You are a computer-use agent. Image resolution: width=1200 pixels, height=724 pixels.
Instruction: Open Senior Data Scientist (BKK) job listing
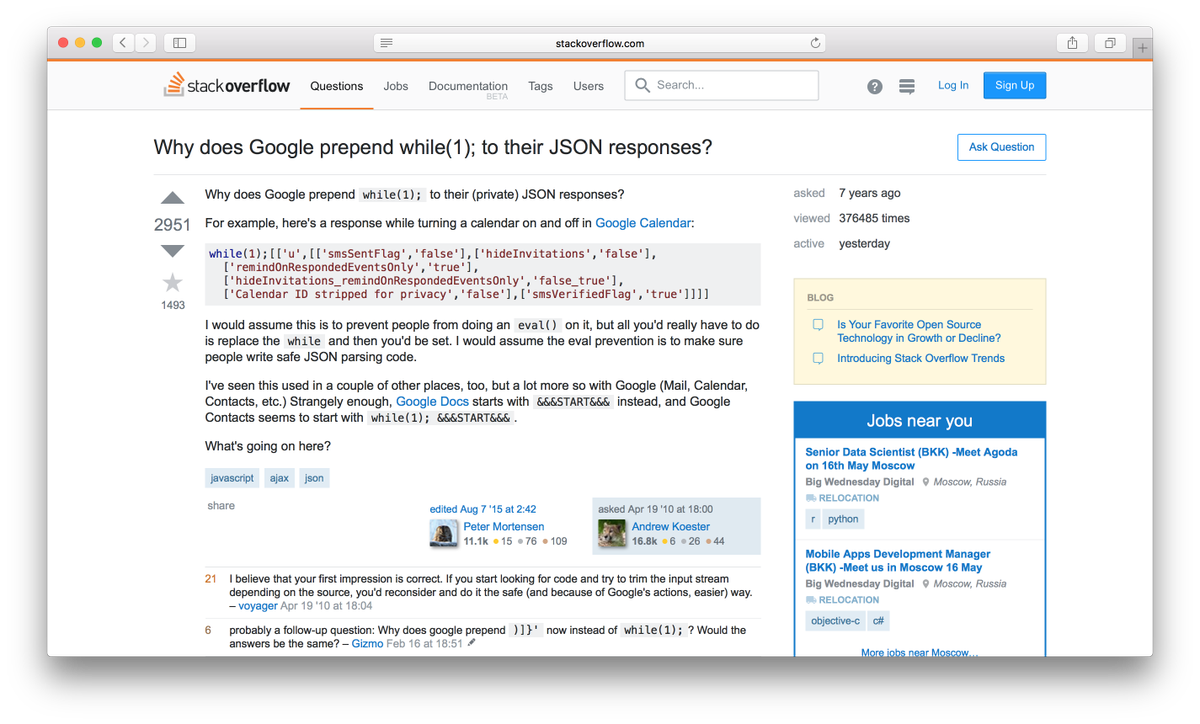pyautogui.click(x=911, y=459)
